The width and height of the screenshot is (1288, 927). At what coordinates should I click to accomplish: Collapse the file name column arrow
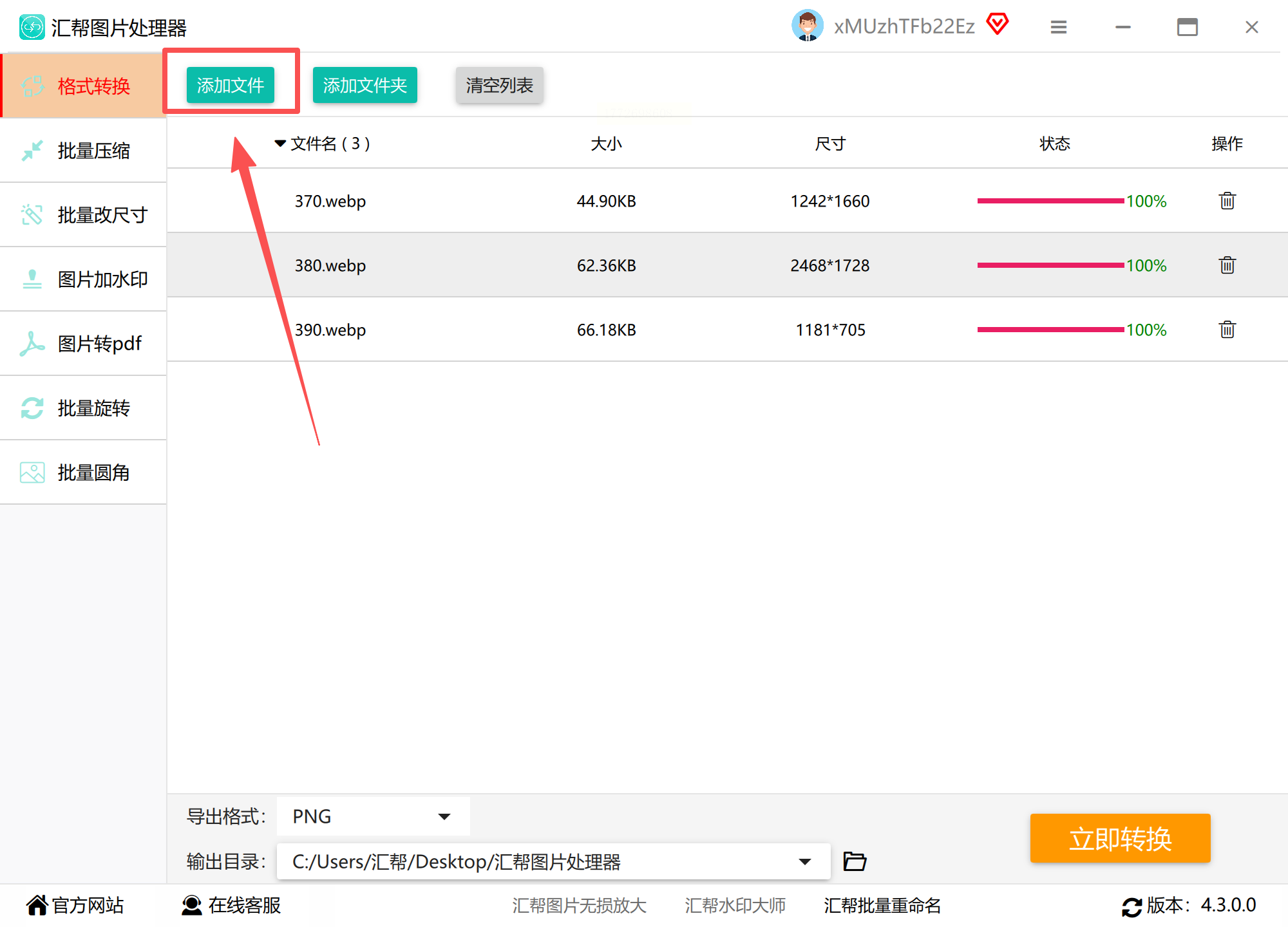280,143
